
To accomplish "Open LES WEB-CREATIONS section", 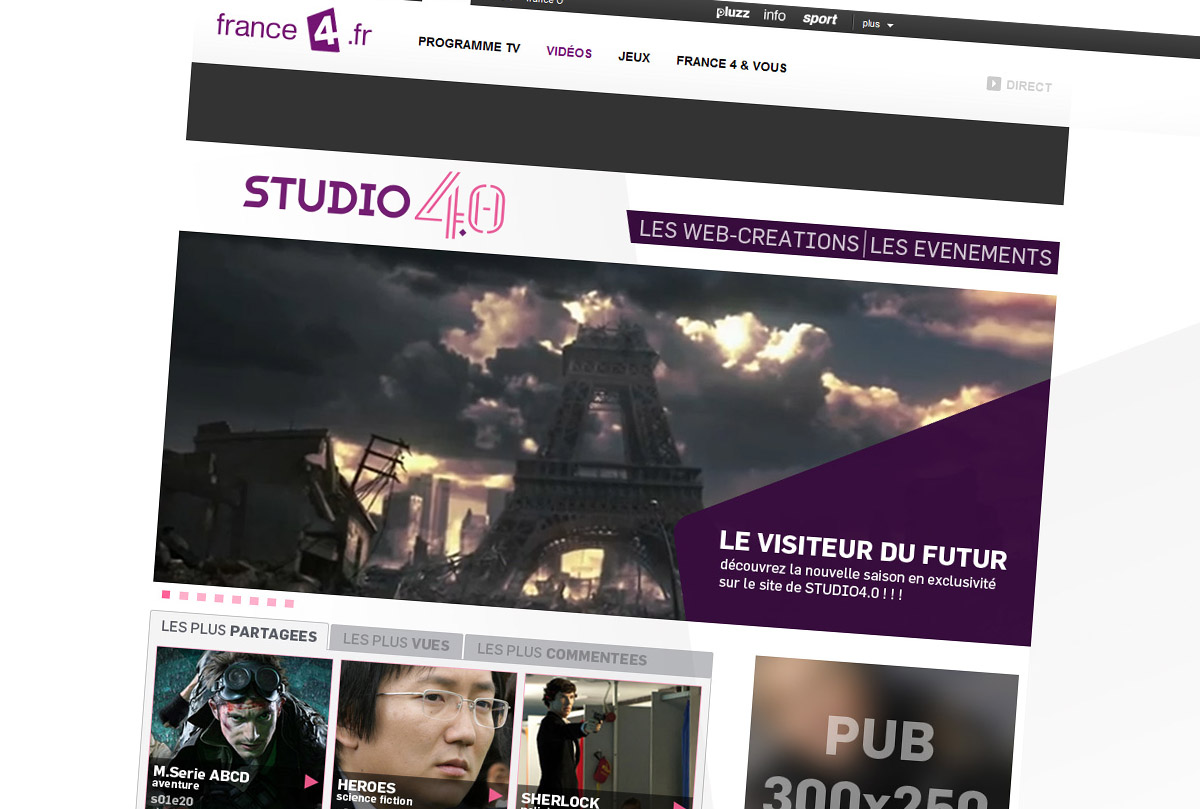I will point(749,236).
